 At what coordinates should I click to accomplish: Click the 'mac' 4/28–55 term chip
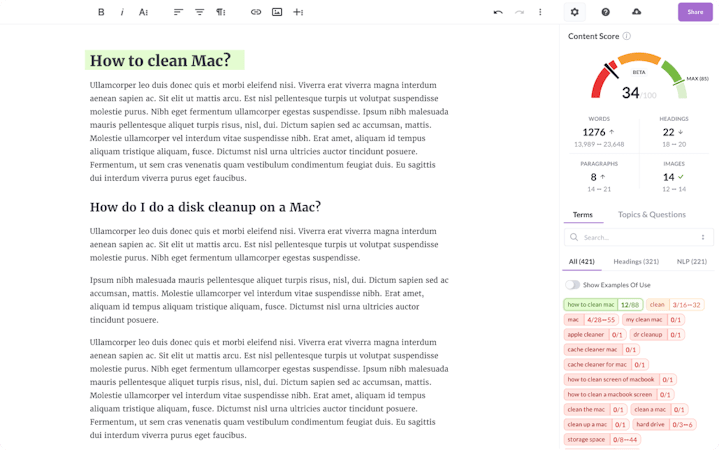591,320
